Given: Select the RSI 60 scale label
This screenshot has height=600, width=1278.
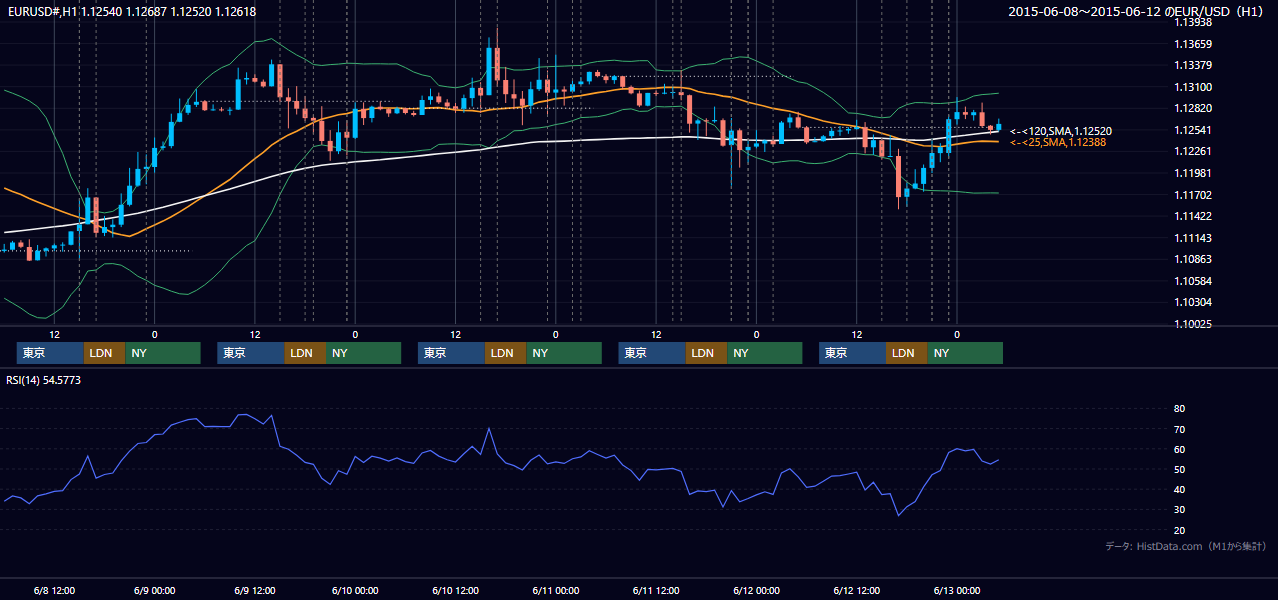Looking at the screenshot, I should pyautogui.click(x=1180, y=449).
